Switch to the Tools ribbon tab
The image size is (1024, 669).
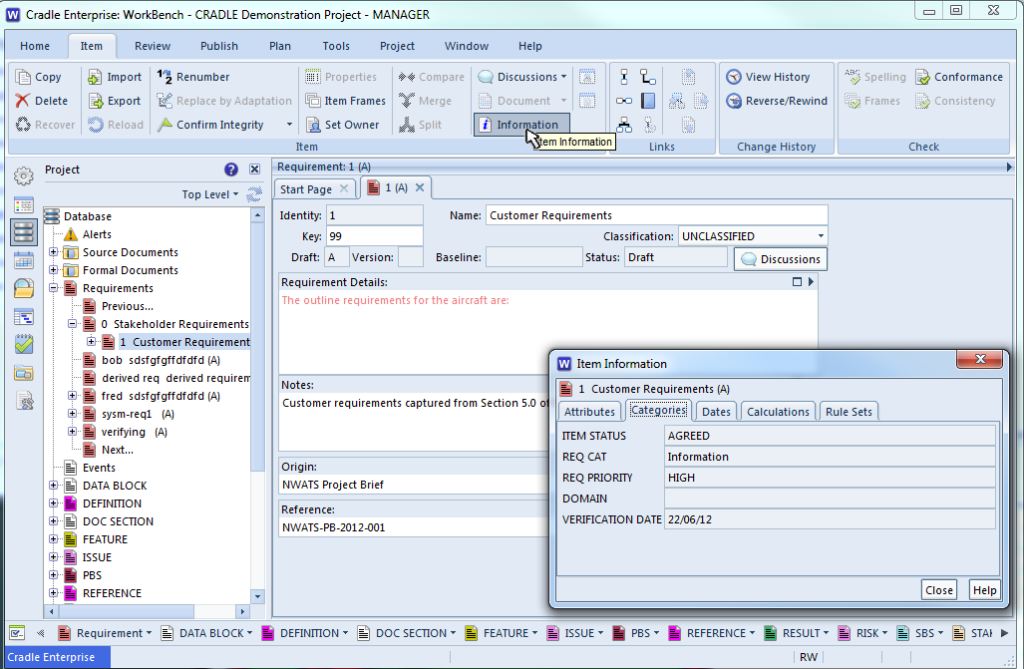click(336, 46)
